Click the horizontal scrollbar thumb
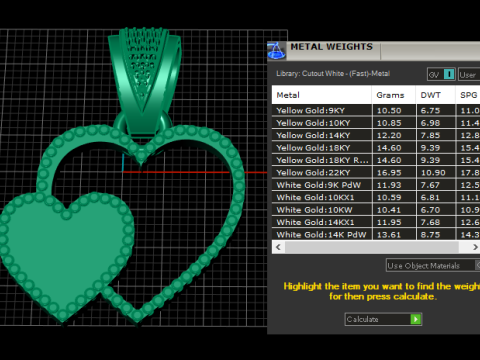Screen dimensions: 480x360 coord(372,247)
